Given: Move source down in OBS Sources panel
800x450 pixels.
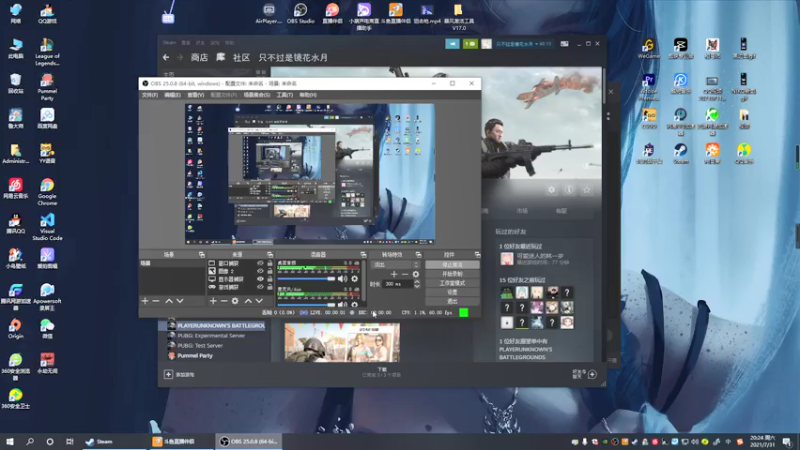Looking at the screenshot, I should [259, 301].
